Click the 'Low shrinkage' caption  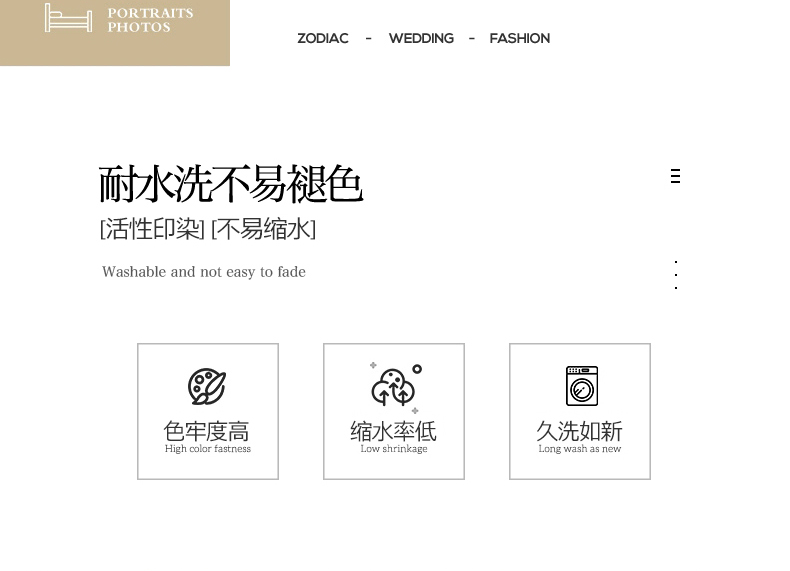[x=394, y=449]
